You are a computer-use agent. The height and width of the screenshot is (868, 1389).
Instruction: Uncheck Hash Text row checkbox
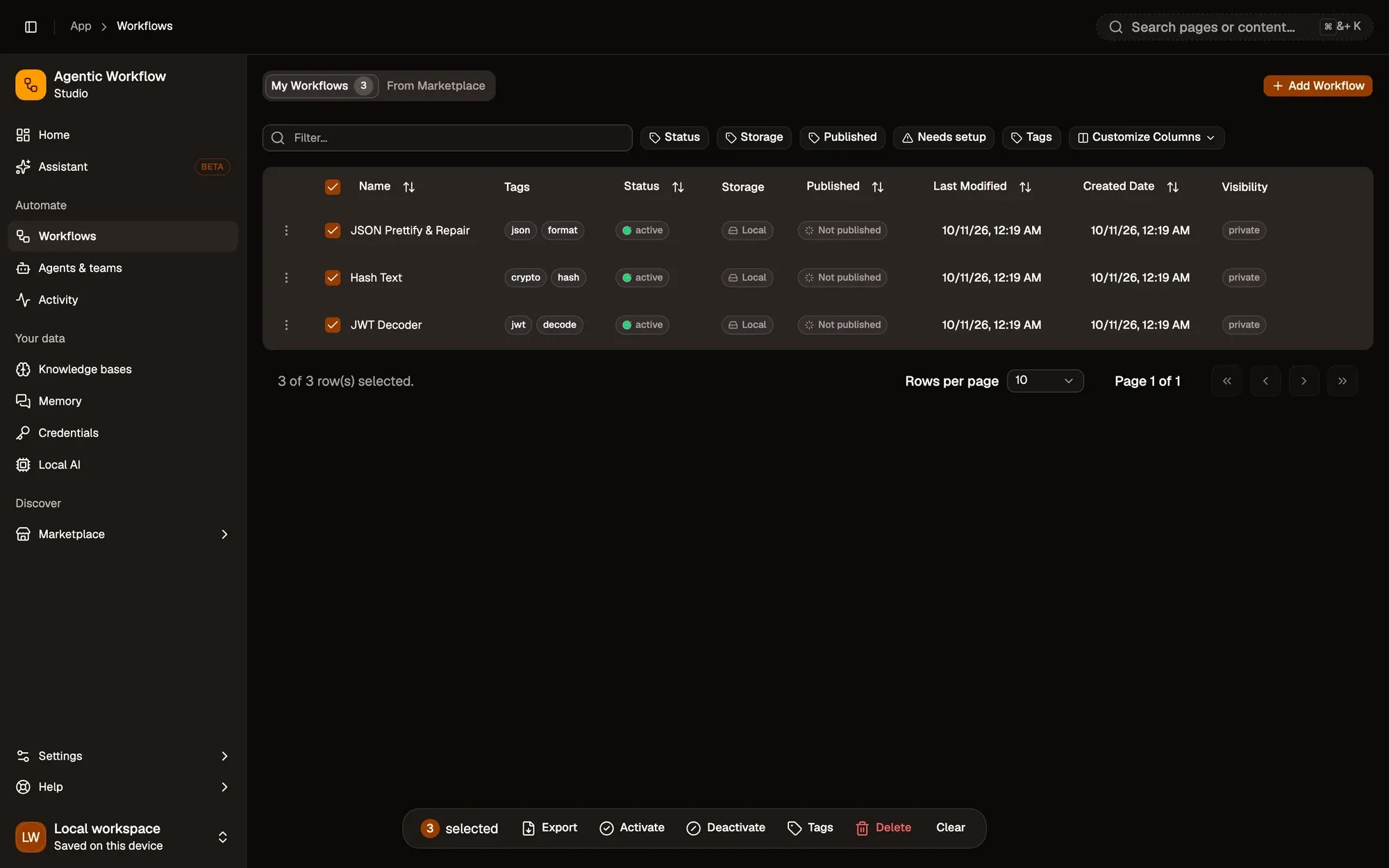[333, 278]
